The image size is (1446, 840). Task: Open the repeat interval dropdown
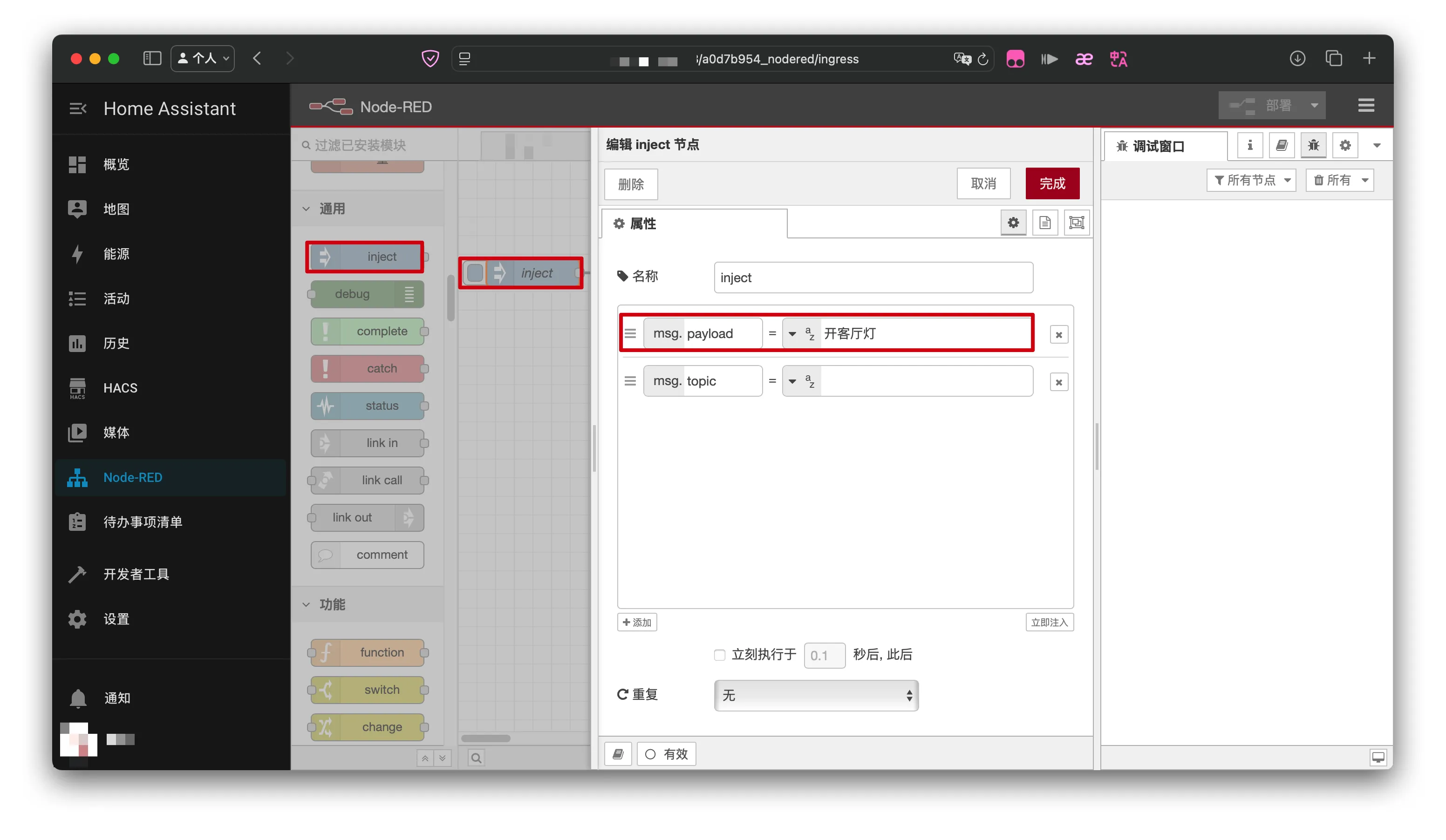816,696
